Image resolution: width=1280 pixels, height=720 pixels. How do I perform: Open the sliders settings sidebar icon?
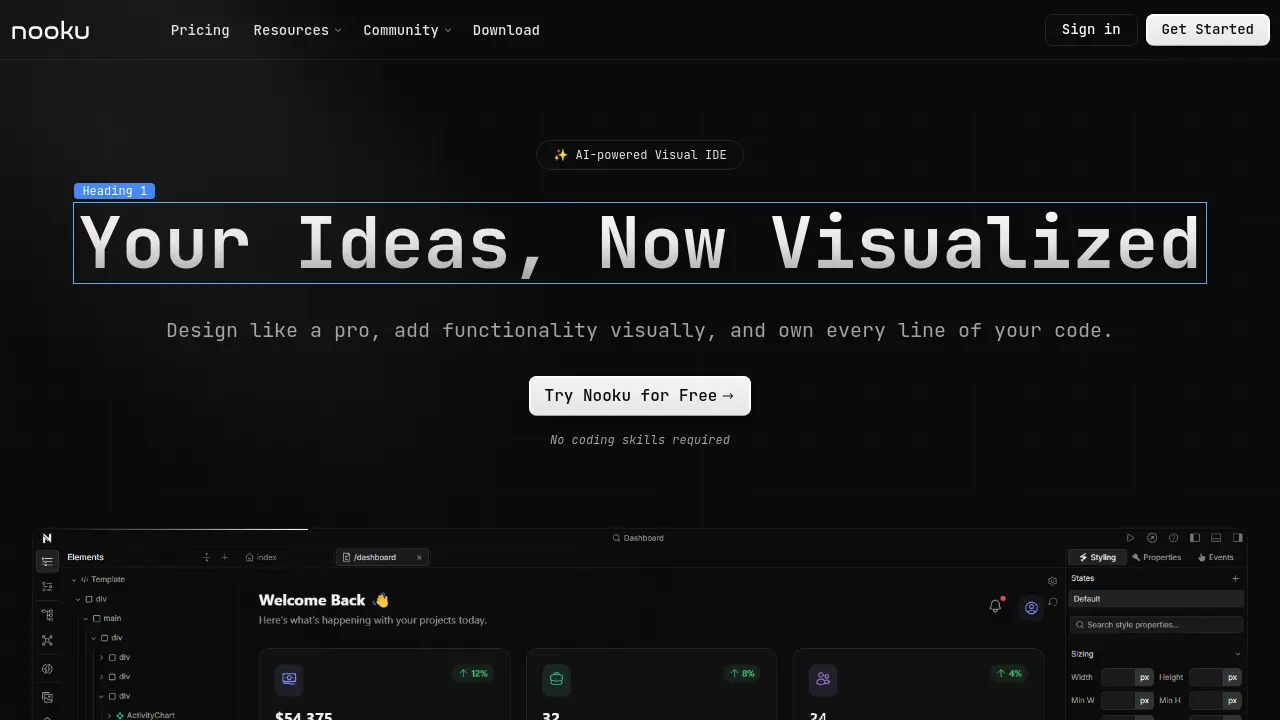coord(47,587)
